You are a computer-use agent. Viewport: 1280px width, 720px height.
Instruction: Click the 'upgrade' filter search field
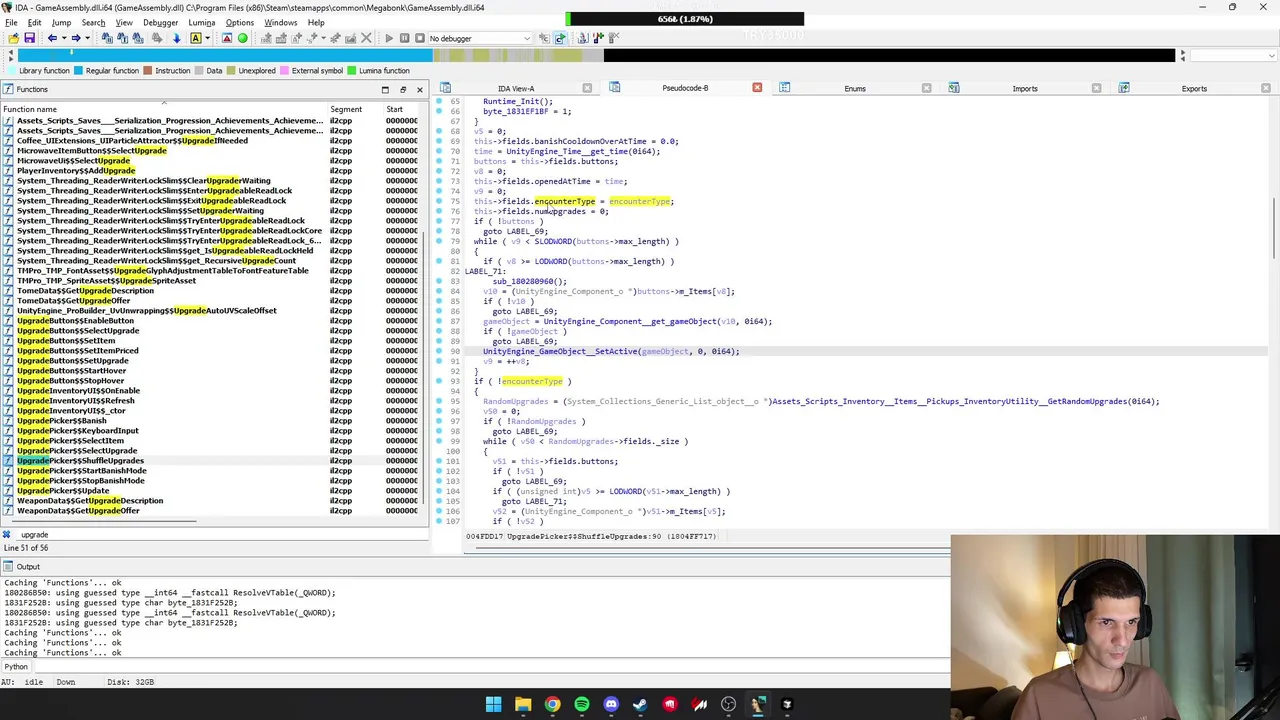(x=220, y=535)
